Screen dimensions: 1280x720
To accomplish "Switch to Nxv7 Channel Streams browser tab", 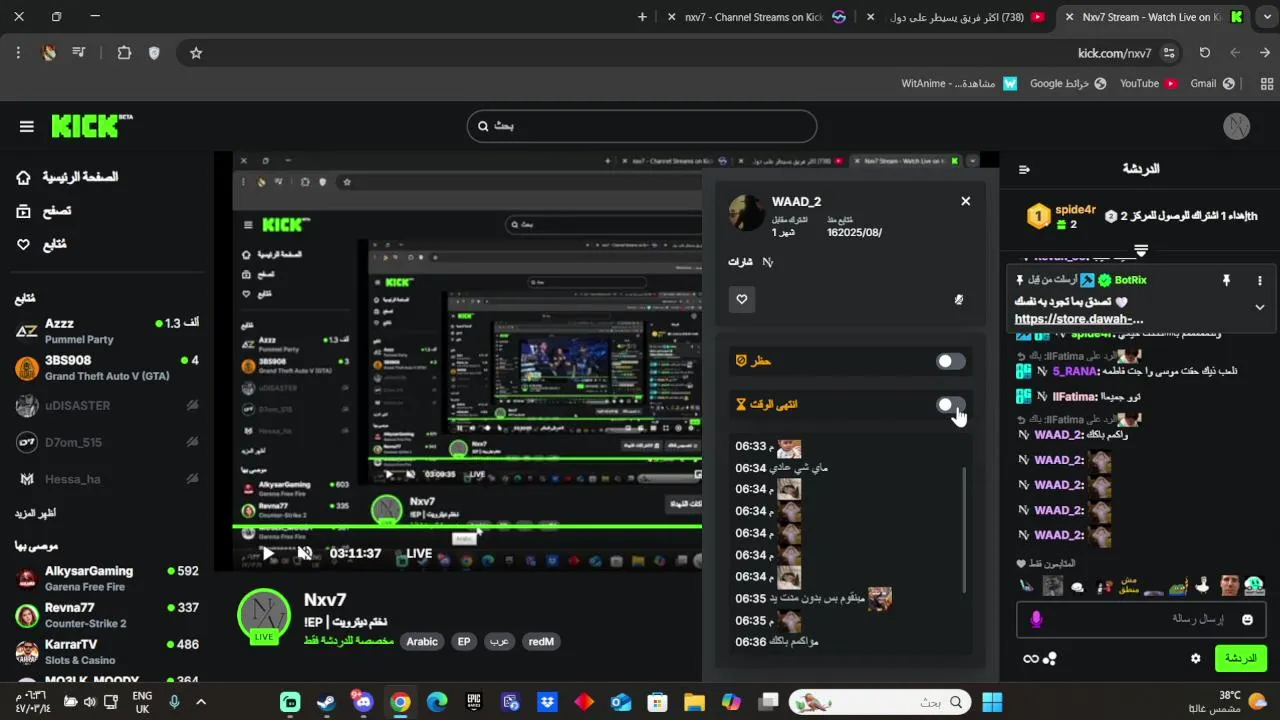I will tap(755, 17).
